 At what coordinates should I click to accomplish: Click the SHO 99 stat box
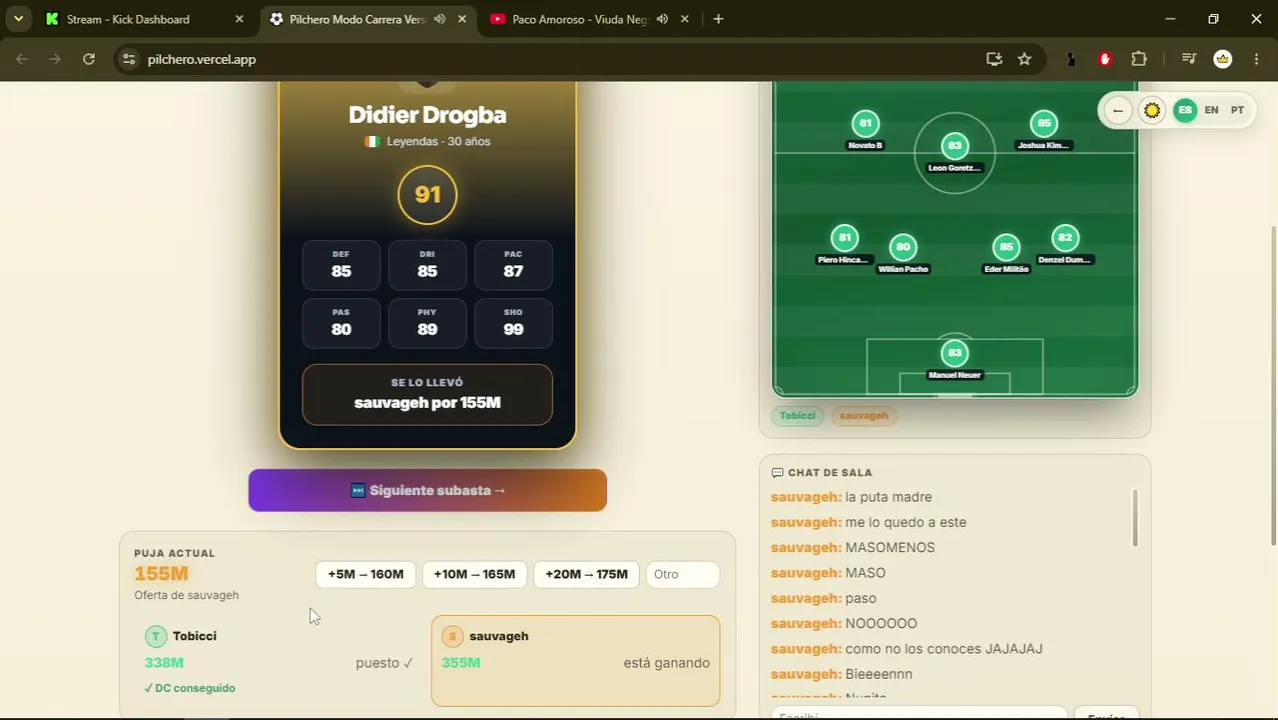tap(513, 323)
